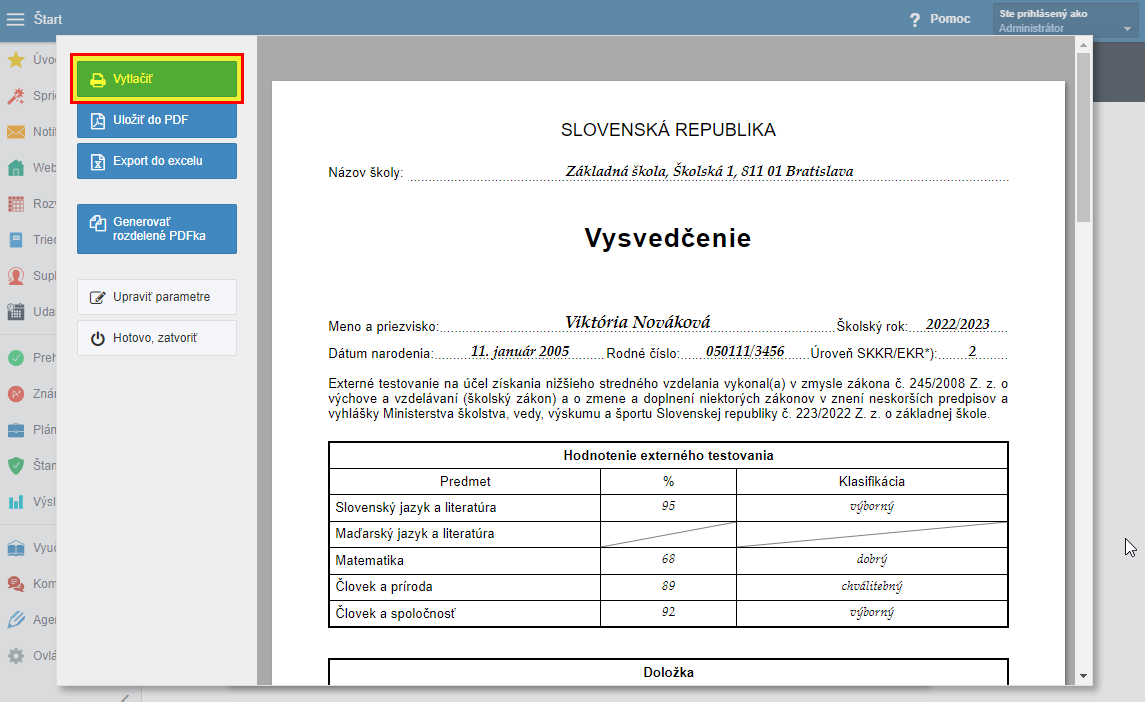
Task: Click the Predmet column header
Action: (465, 481)
